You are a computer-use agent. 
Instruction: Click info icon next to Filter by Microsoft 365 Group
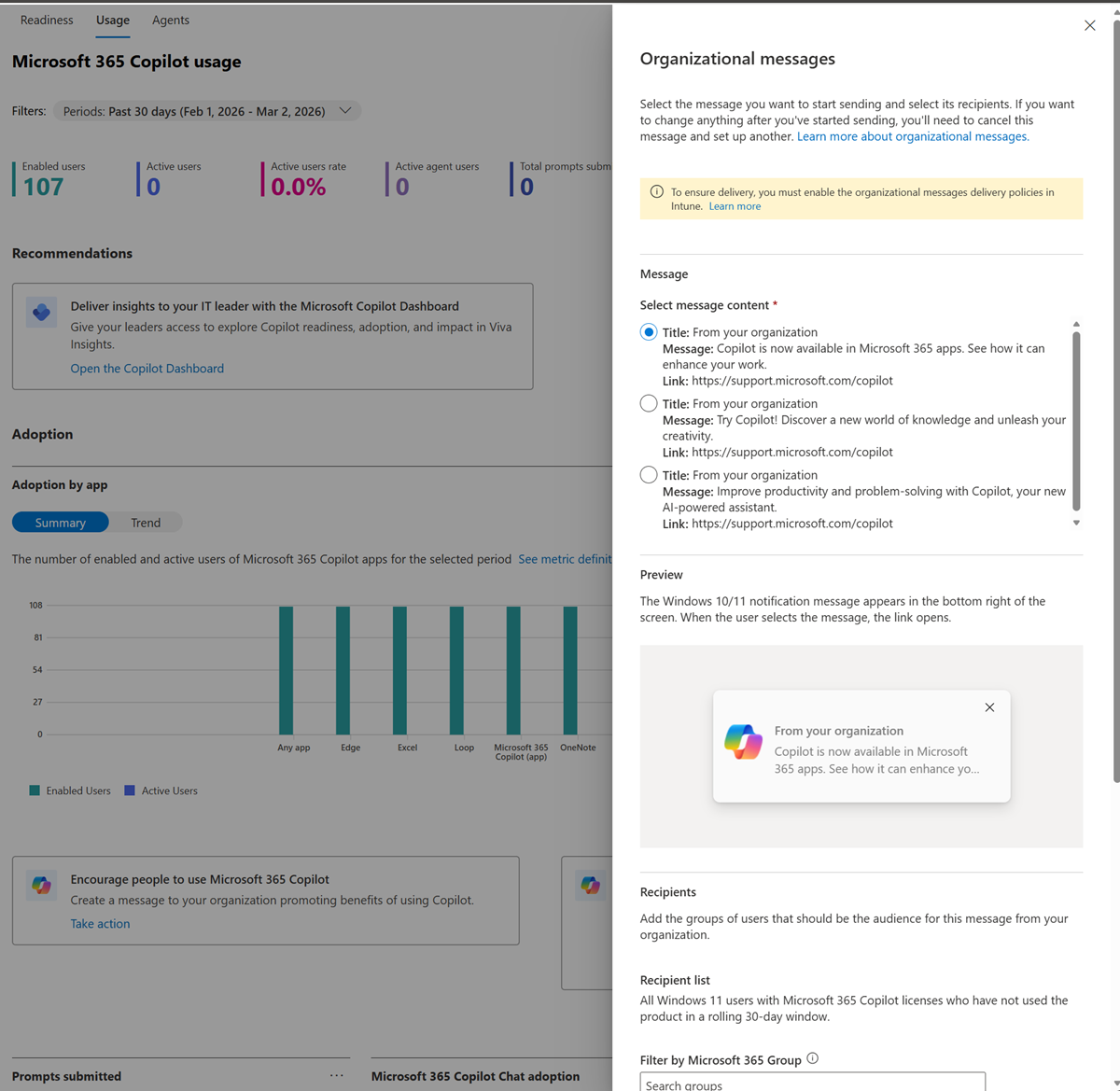coord(813,1058)
